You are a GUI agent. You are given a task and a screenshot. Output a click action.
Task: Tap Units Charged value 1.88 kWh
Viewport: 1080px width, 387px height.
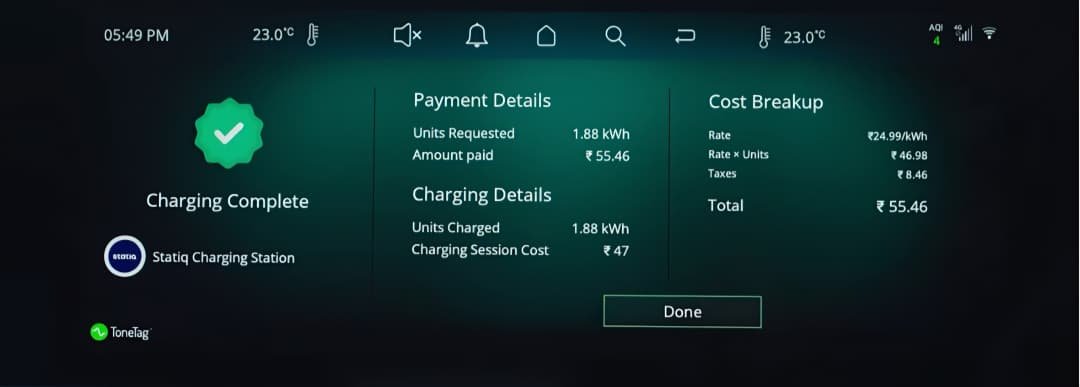601,228
